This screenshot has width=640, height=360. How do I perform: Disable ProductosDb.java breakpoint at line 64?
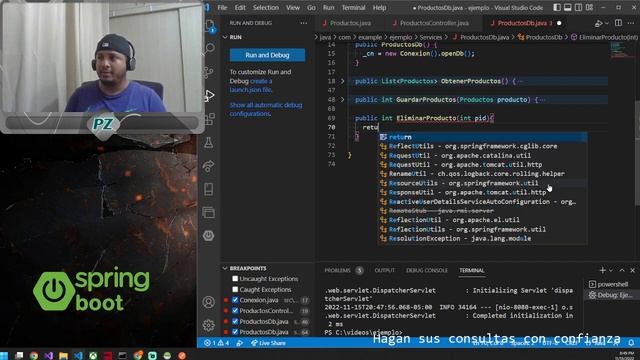tap(235, 332)
